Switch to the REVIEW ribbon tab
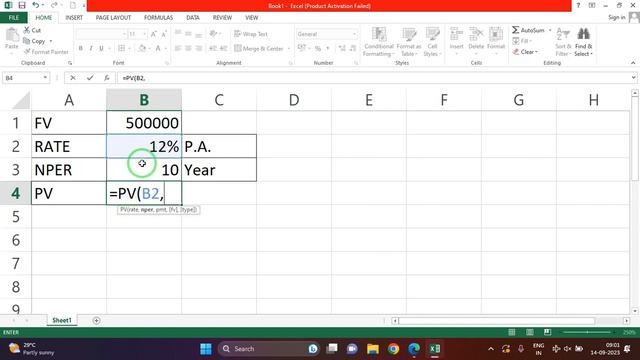Image resolution: width=640 pixels, height=360 pixels. (x=222, y=18)
